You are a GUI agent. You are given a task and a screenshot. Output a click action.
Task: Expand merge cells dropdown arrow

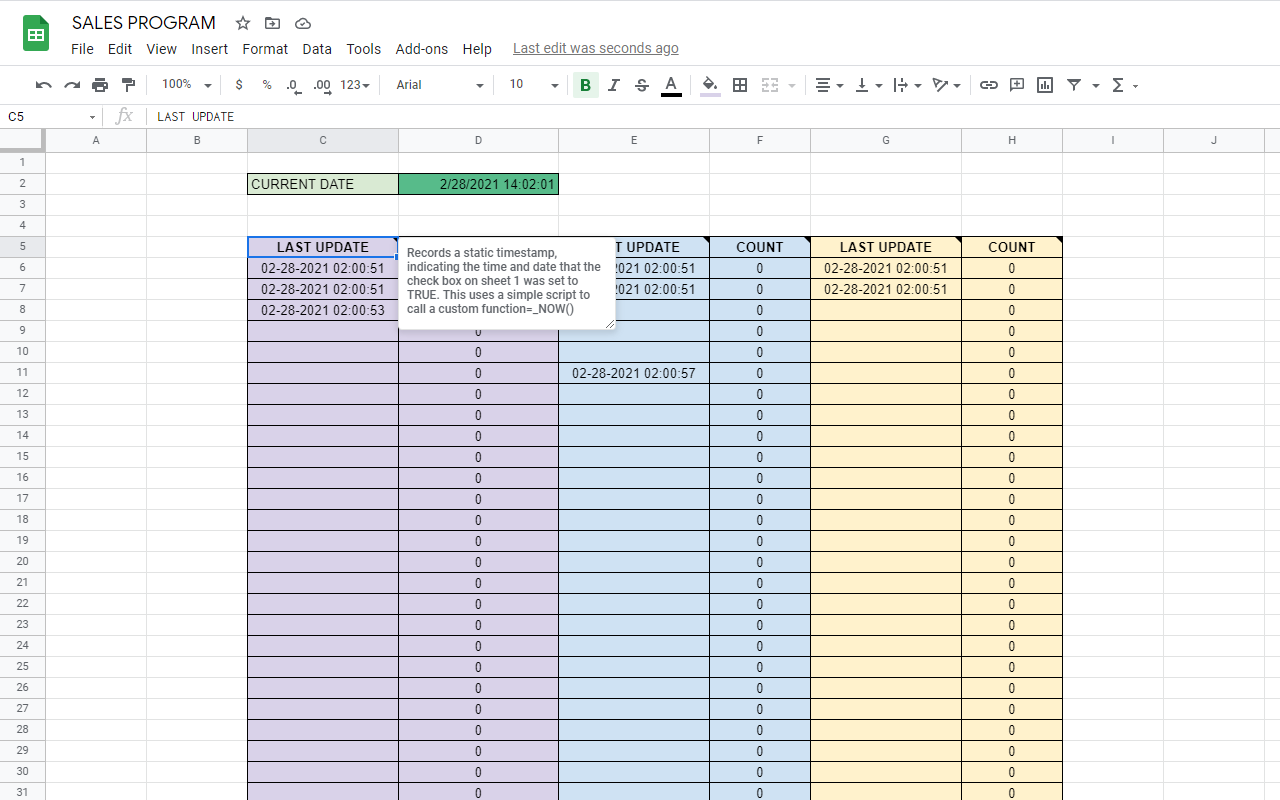point(792,86)
